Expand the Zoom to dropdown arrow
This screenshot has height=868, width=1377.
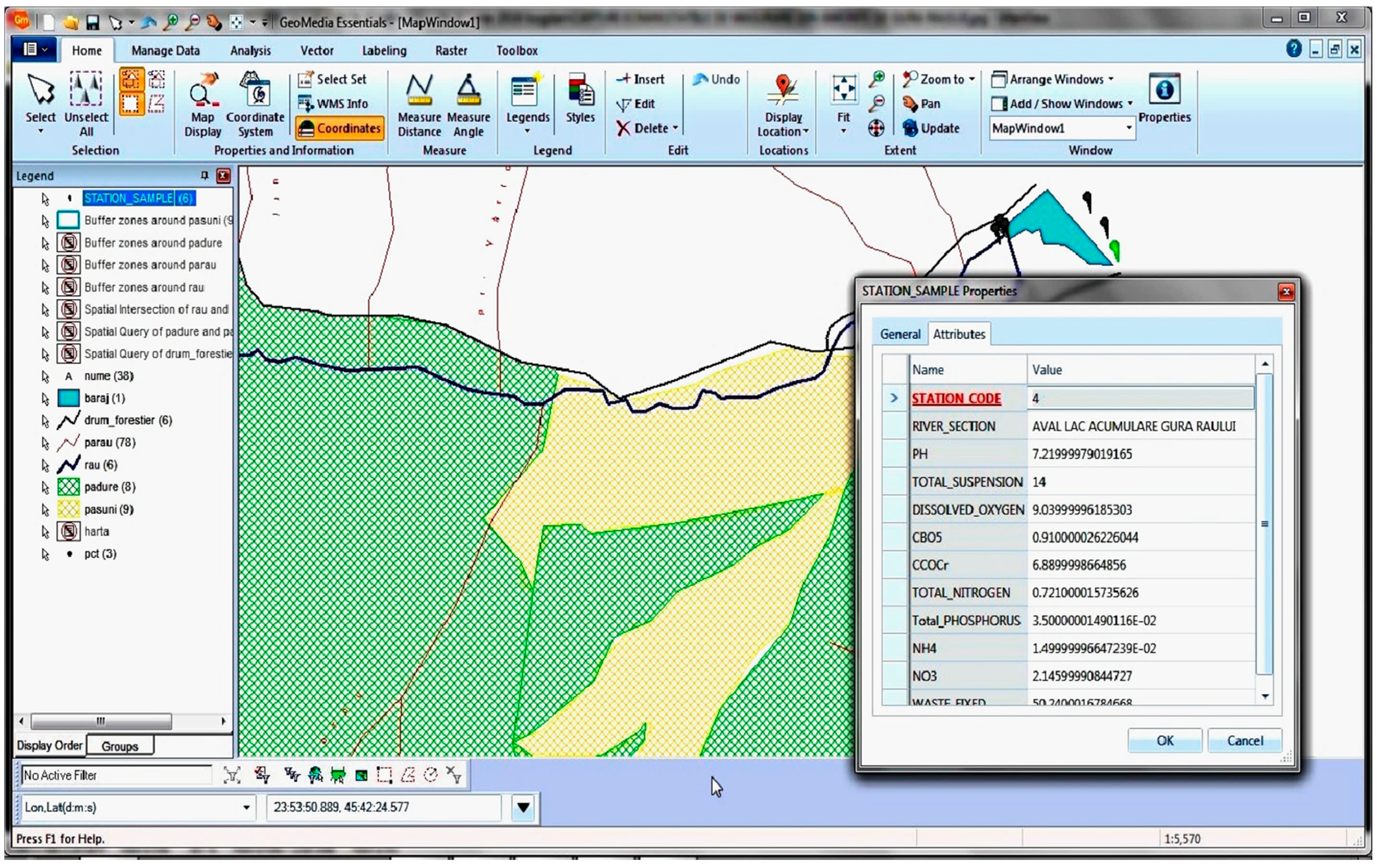point(972,80)
